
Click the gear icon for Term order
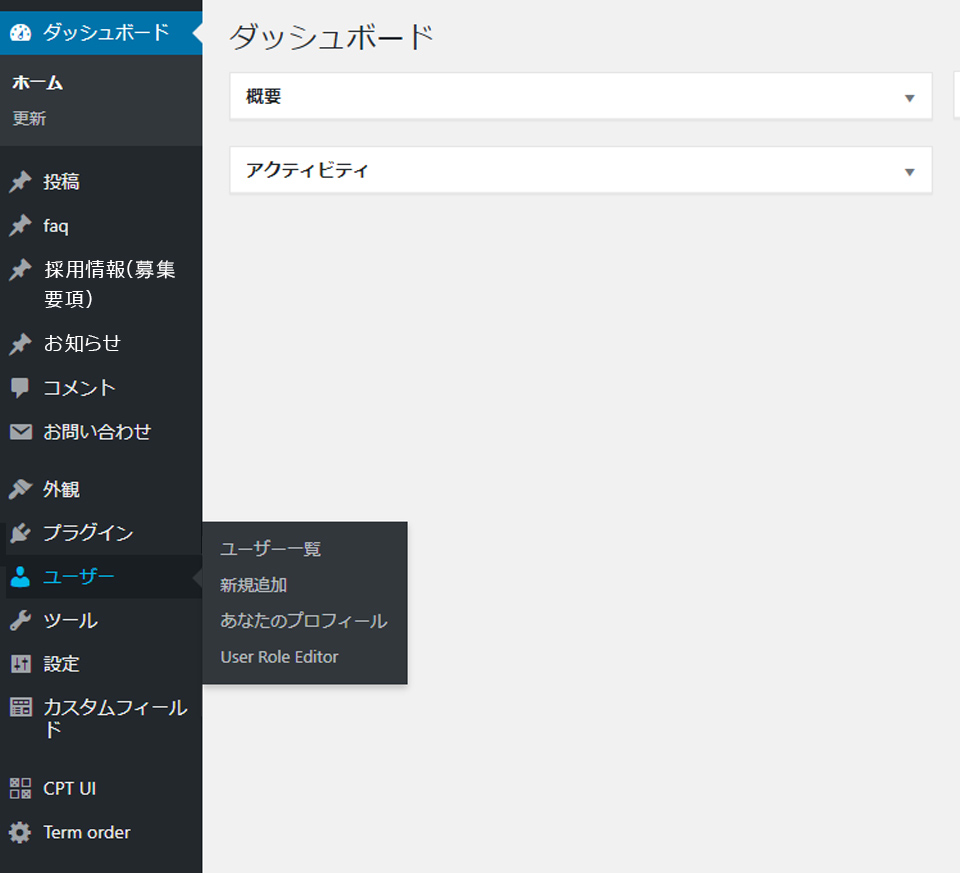[x=20, y=832]
